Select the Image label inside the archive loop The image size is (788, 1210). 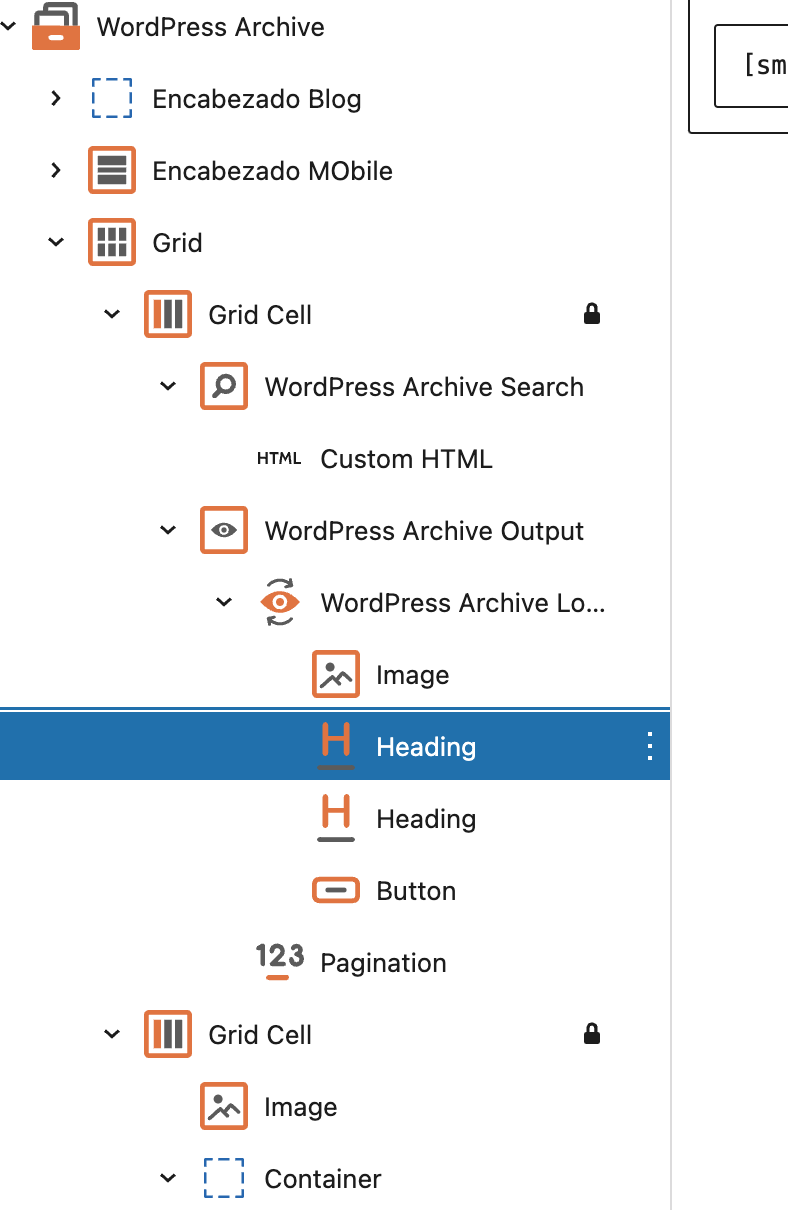[x=413, y=675]
